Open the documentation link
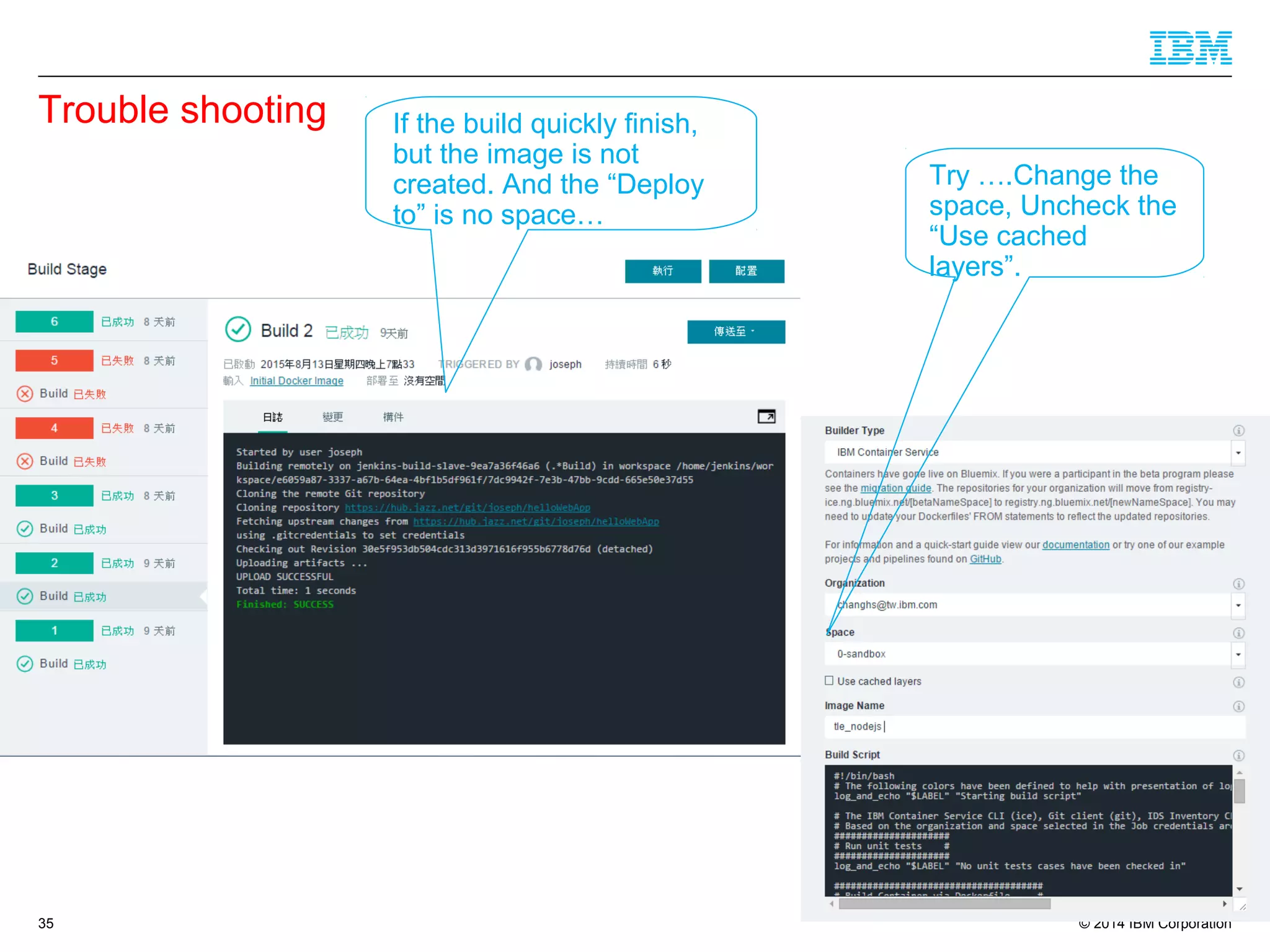 point(1076,545)
